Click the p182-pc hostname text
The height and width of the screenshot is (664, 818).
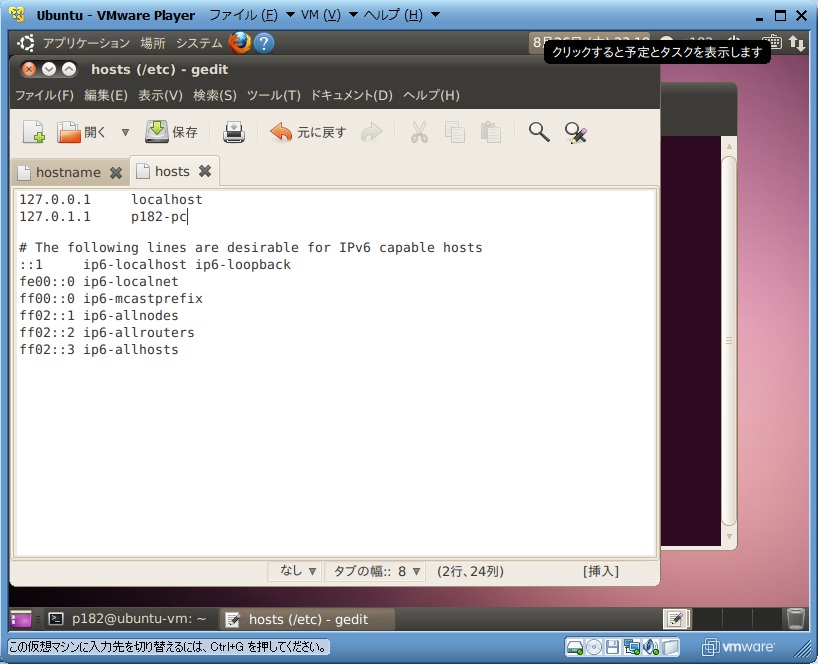pyautogui.click(x=159, y=216)
